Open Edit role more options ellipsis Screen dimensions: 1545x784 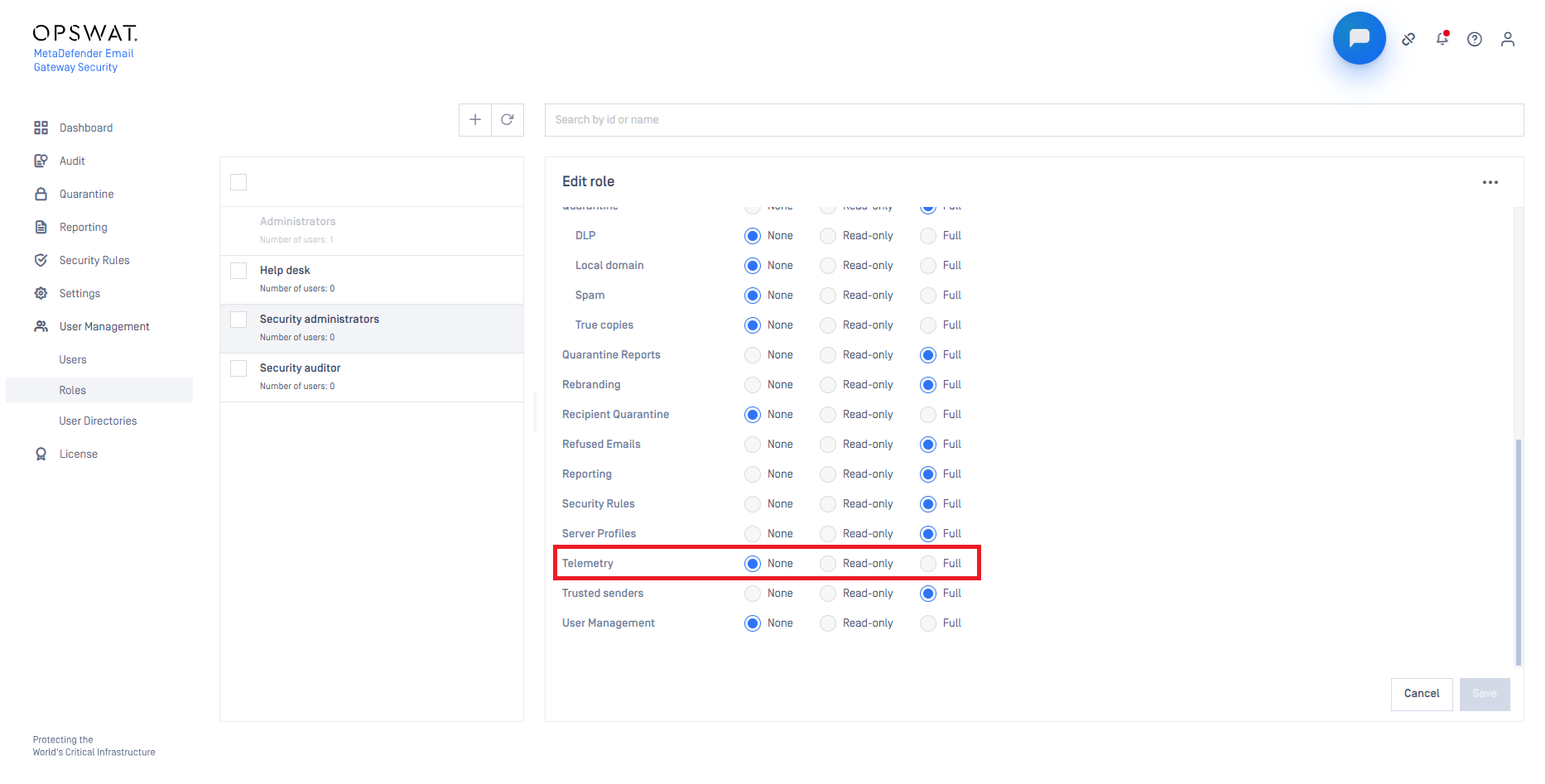coord(1490,182)
